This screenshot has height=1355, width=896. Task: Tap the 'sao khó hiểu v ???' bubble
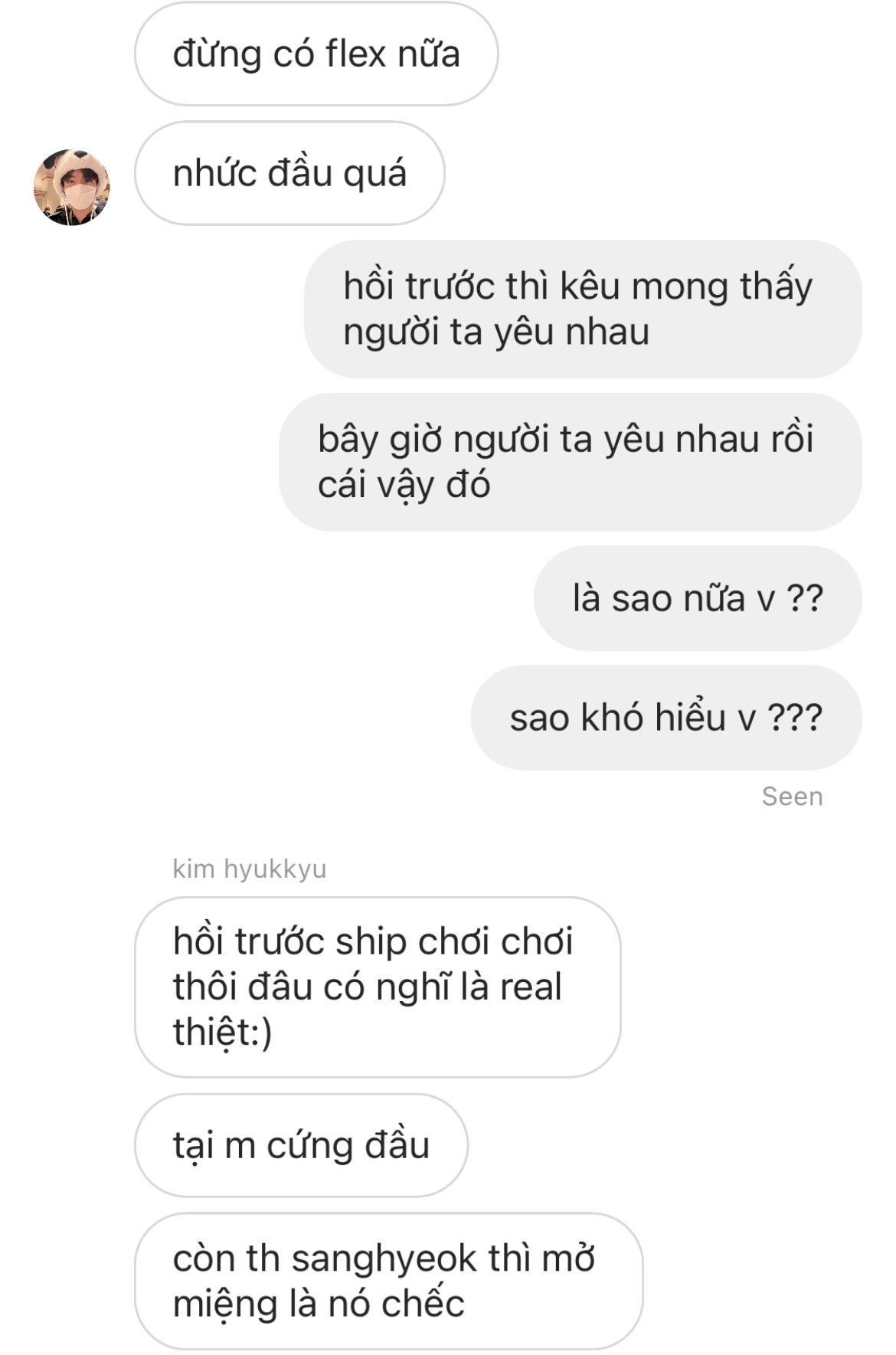point(666,718)
